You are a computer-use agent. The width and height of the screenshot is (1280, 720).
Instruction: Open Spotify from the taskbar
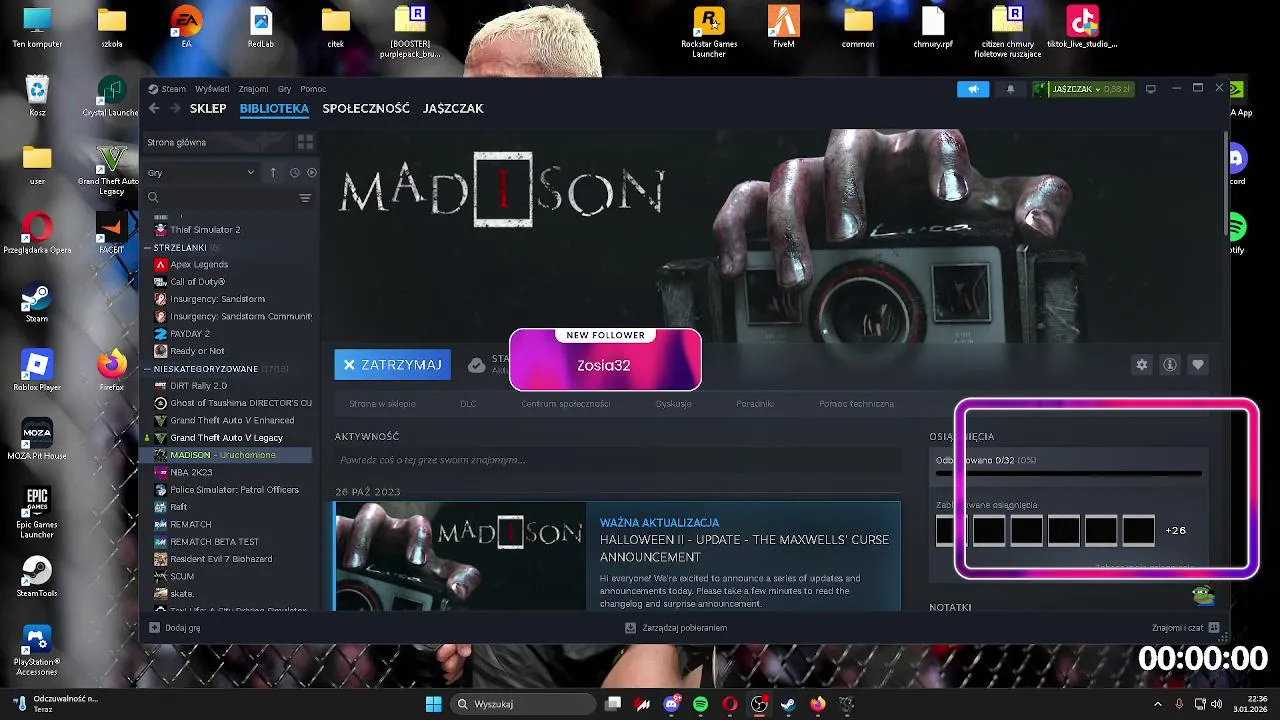click(x=700, y=704)
